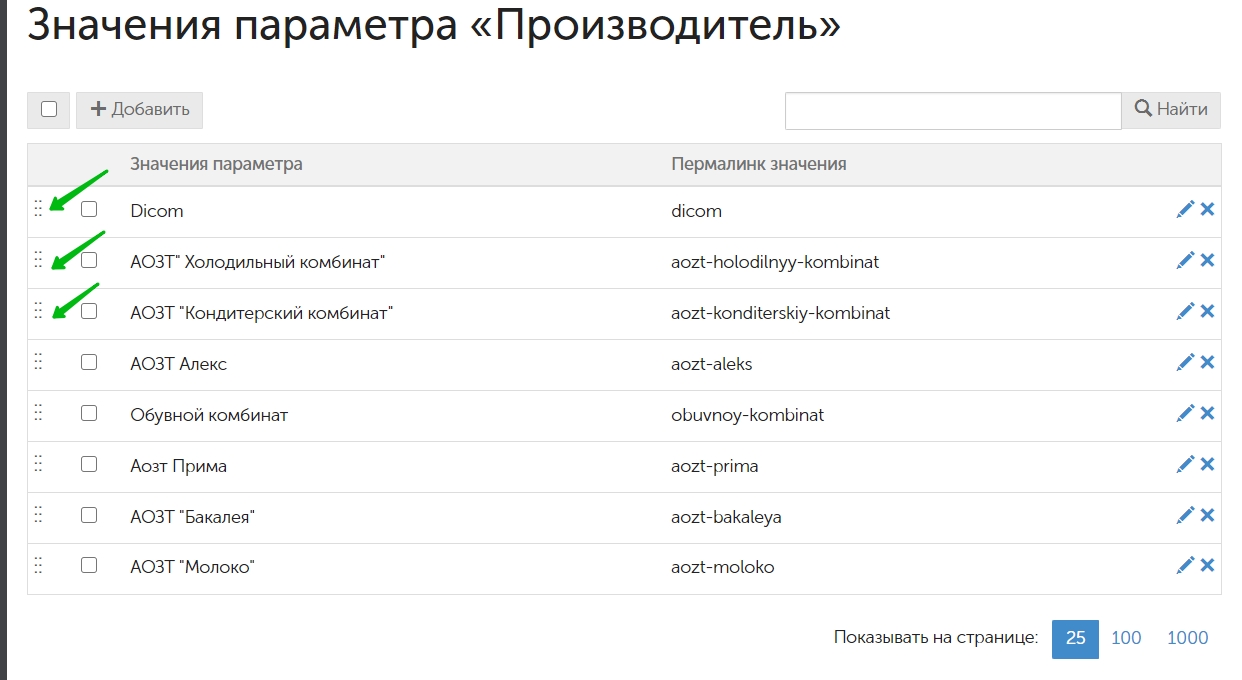Check the Dicom row checkbox
Screen dimensions: 1242x680
(x=89, y=209)
